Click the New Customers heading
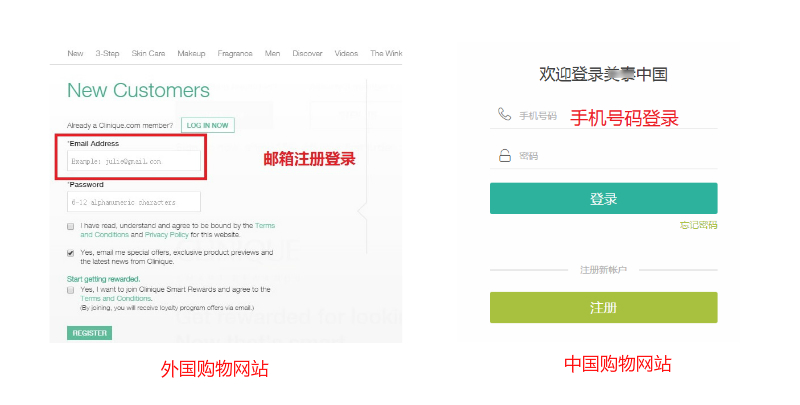The width and height of the screenshot is (800, 405). pyautogui.click(x=138, y=90)
